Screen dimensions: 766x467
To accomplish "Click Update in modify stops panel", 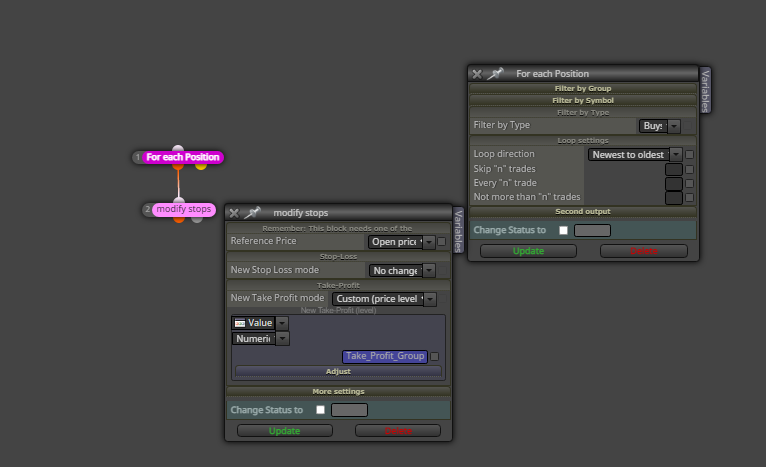I will click(x=284, y=431).
